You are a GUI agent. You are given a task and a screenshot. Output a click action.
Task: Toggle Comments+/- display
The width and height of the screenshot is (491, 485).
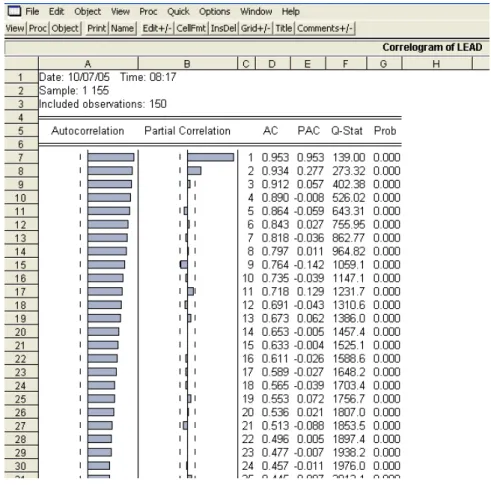325,28
